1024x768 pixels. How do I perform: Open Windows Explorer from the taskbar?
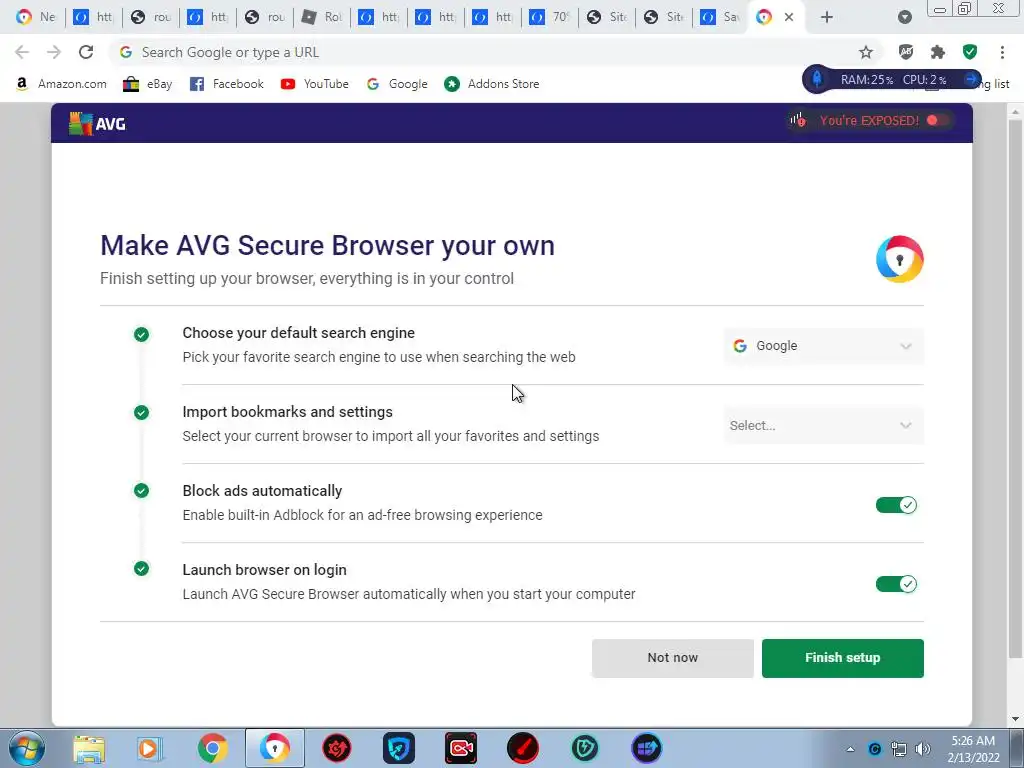point(89,748)
